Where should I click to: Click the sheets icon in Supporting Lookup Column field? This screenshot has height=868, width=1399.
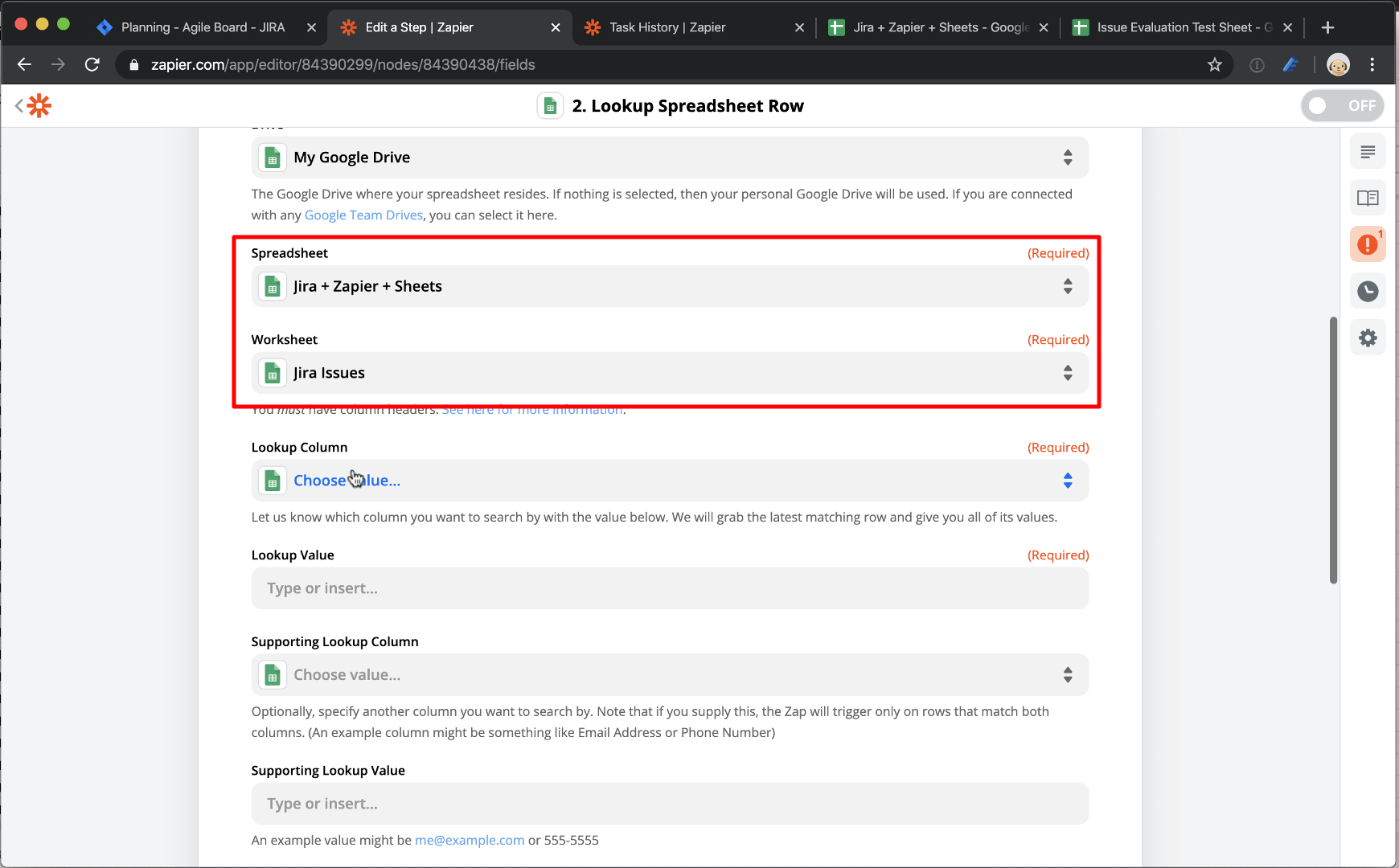click(273, 675)
